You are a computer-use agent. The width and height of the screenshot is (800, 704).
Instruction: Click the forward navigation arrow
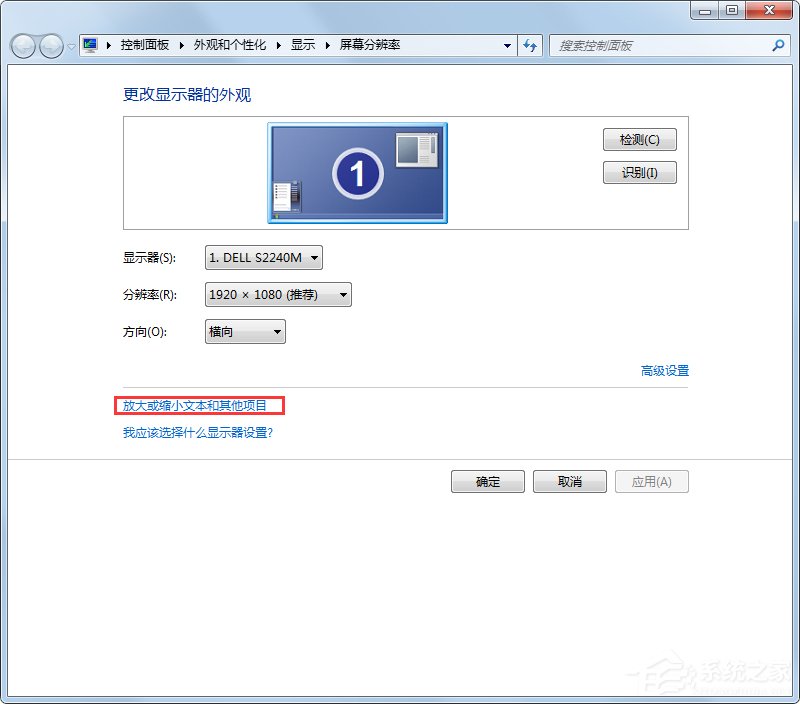(x=50, y=45)
